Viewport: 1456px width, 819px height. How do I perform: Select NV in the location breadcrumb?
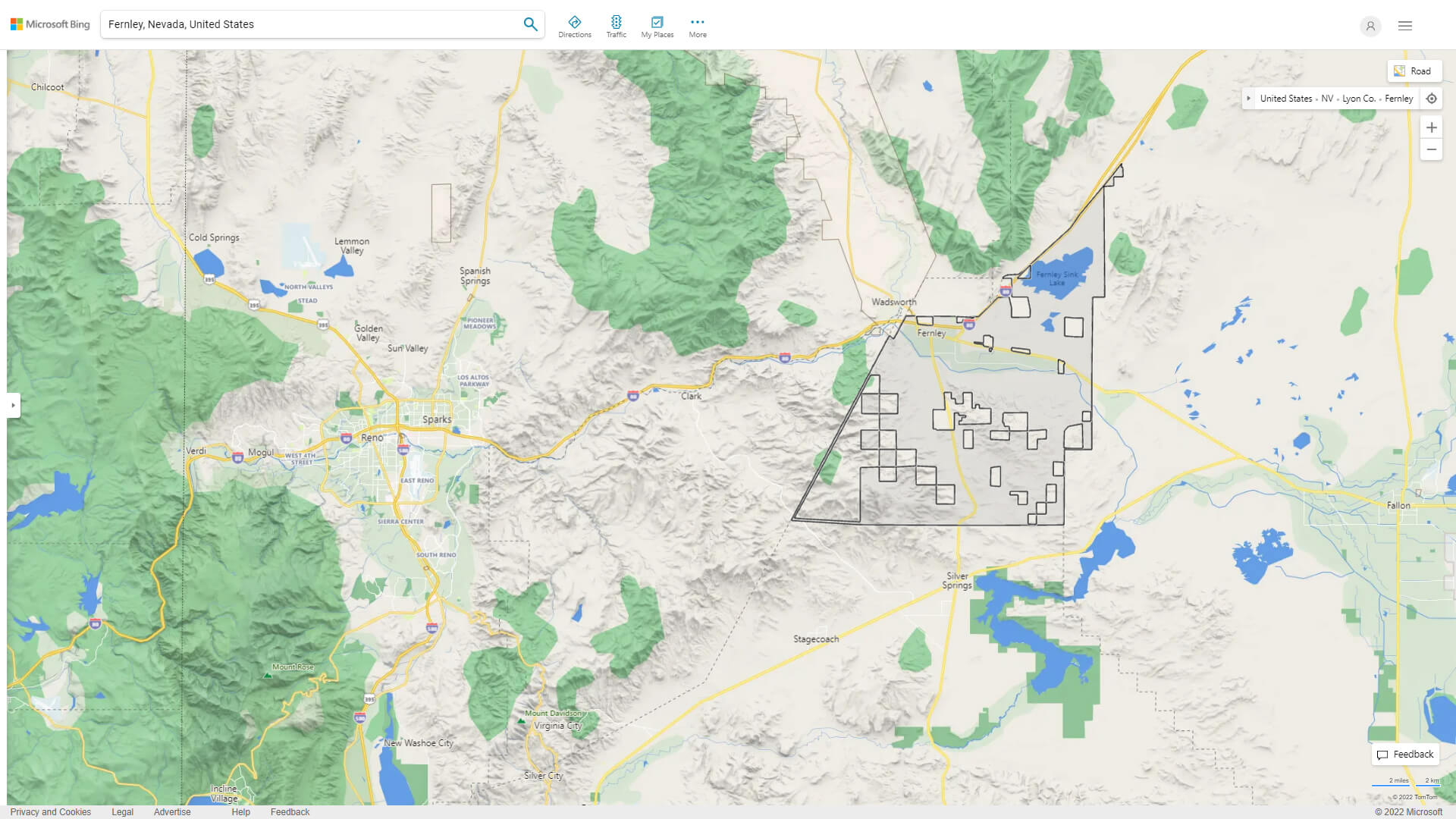tap(1327, 99)
